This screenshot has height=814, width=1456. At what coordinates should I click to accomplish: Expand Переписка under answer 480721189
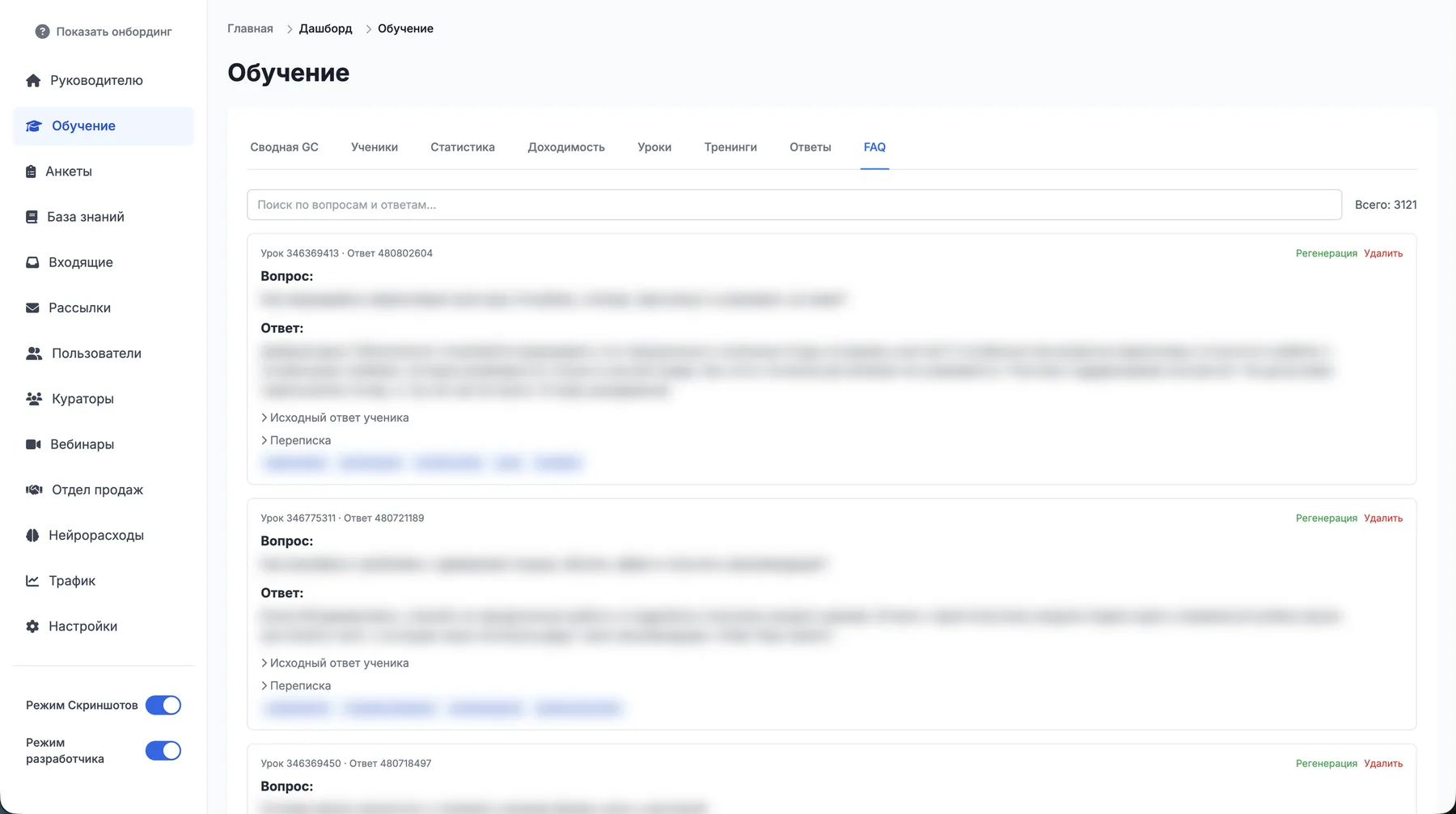point(296,685)
